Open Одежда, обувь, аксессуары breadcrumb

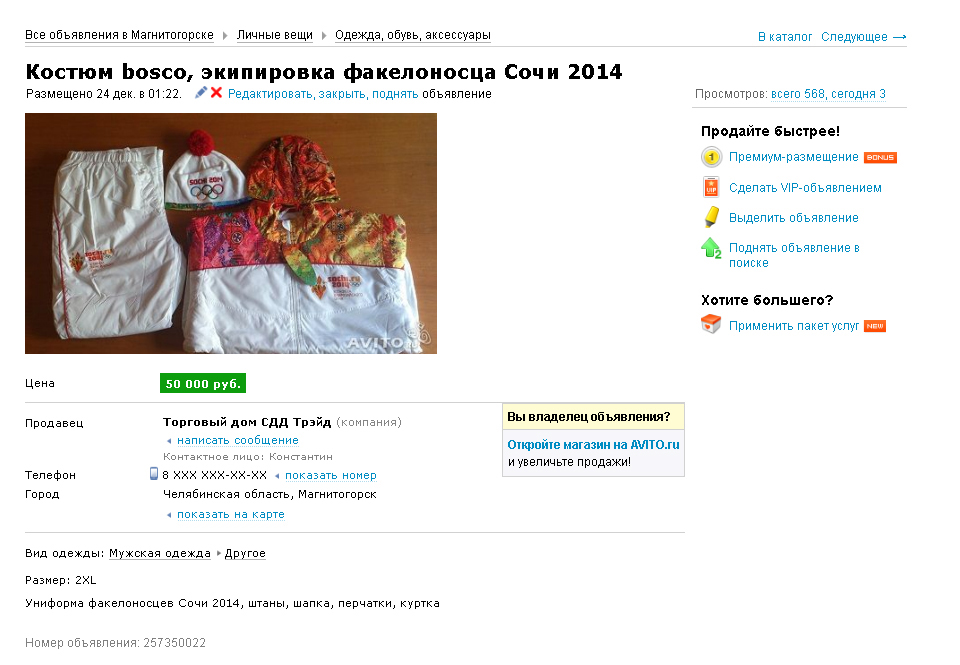pos(413,35)
